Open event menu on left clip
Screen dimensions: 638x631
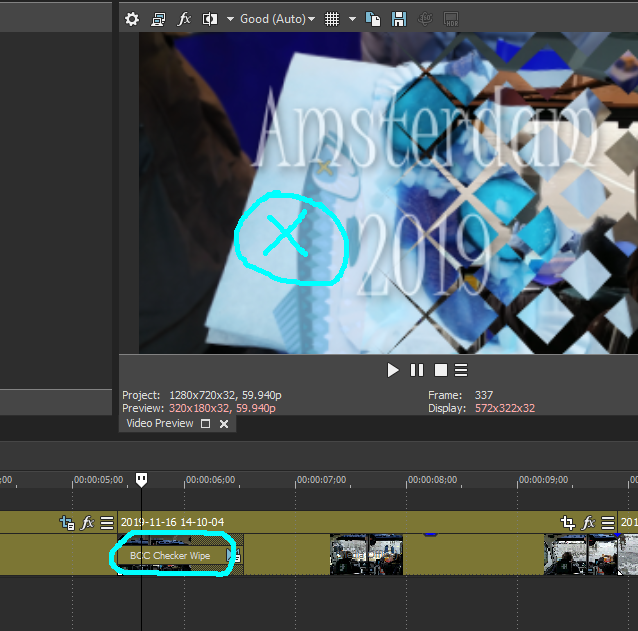[107, 523]
